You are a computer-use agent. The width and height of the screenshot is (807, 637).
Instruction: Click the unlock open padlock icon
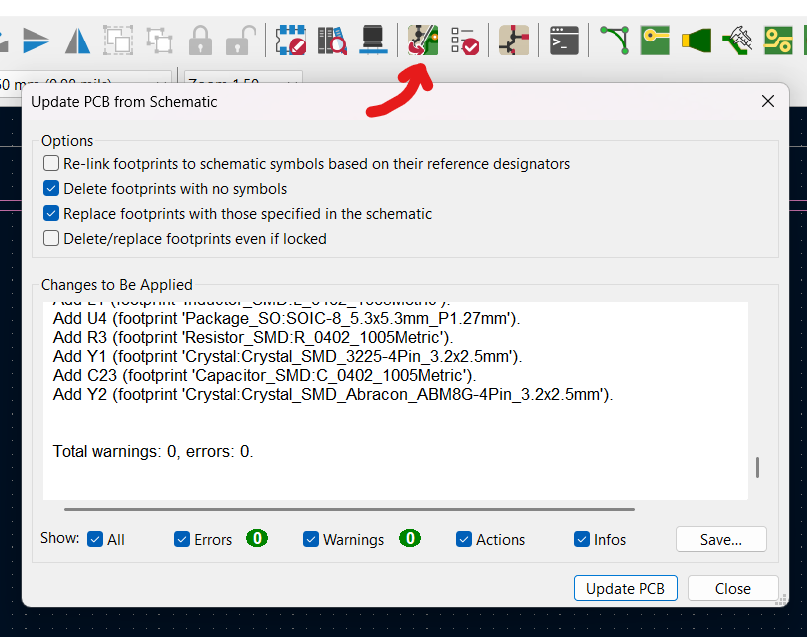240,40
